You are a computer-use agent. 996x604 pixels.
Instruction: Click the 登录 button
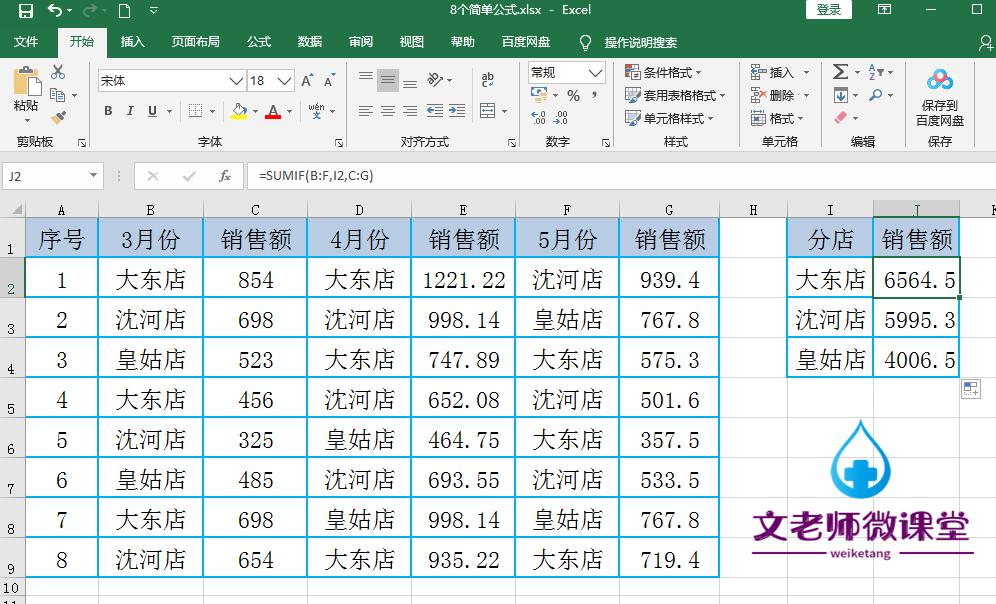pyautogui.click(x=828, y=10)
